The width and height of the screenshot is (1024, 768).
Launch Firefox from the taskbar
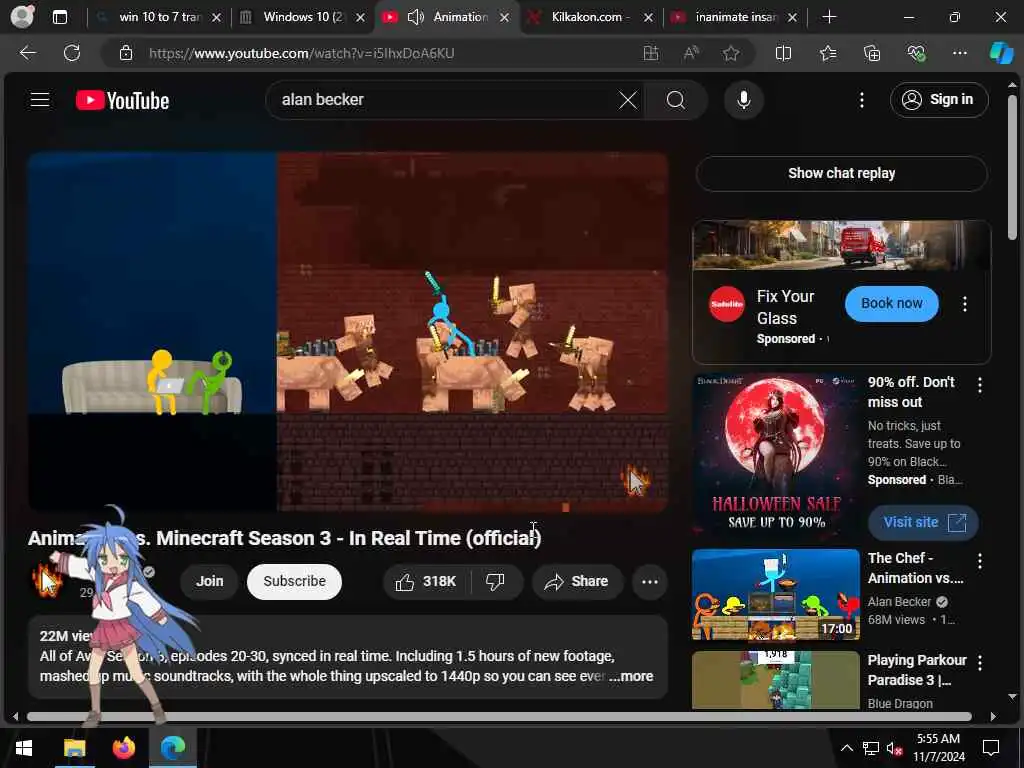123,748
